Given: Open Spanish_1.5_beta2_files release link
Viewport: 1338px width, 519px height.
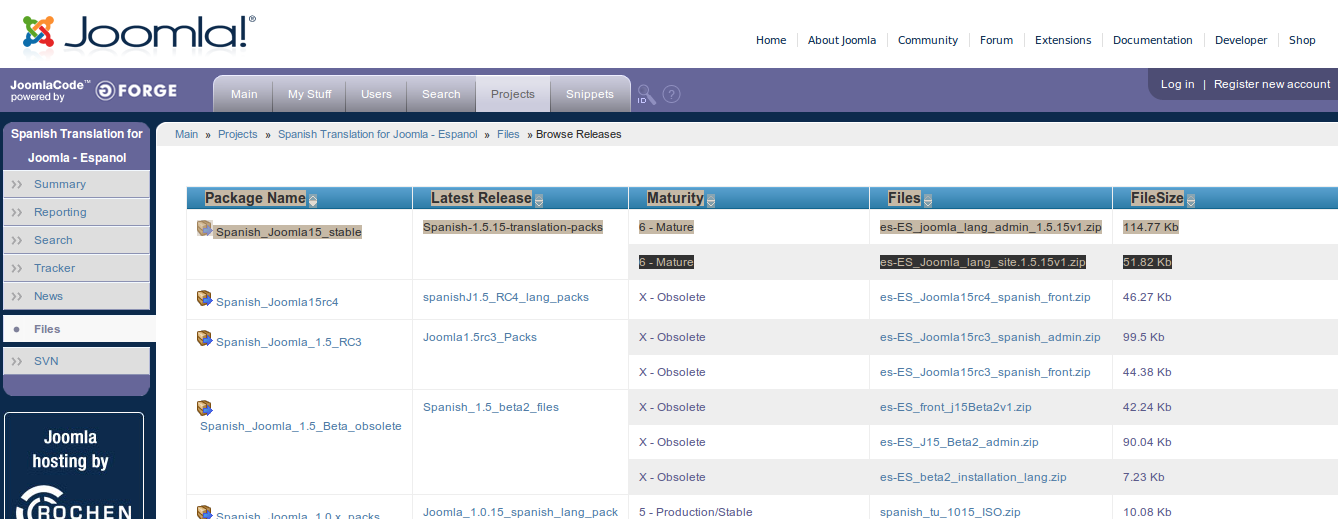Looking at the screenshot, I should click(x=491, y=407).
